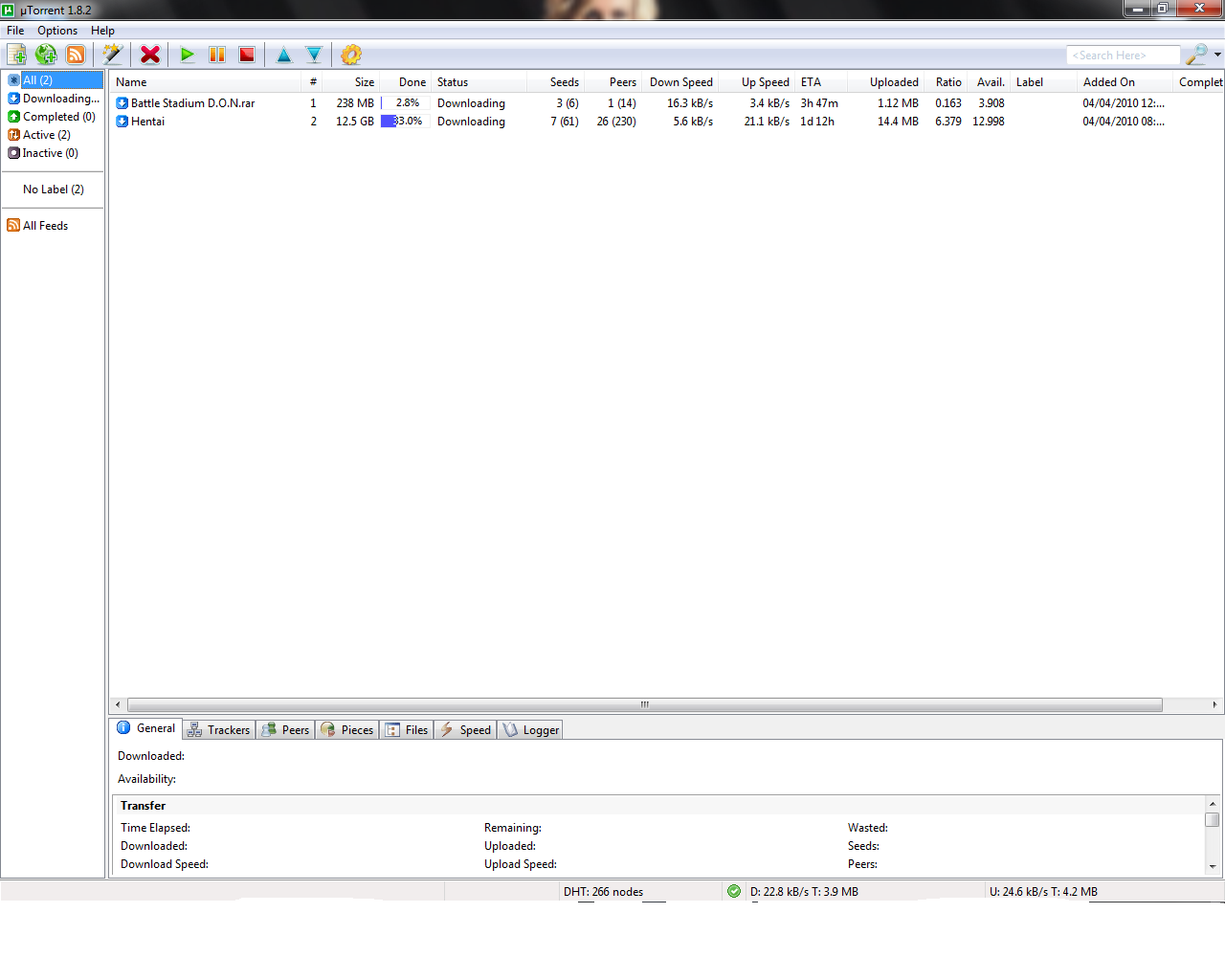Open the File menu
This screenshot has width=1225, height=980.
(x=15, y=31)
